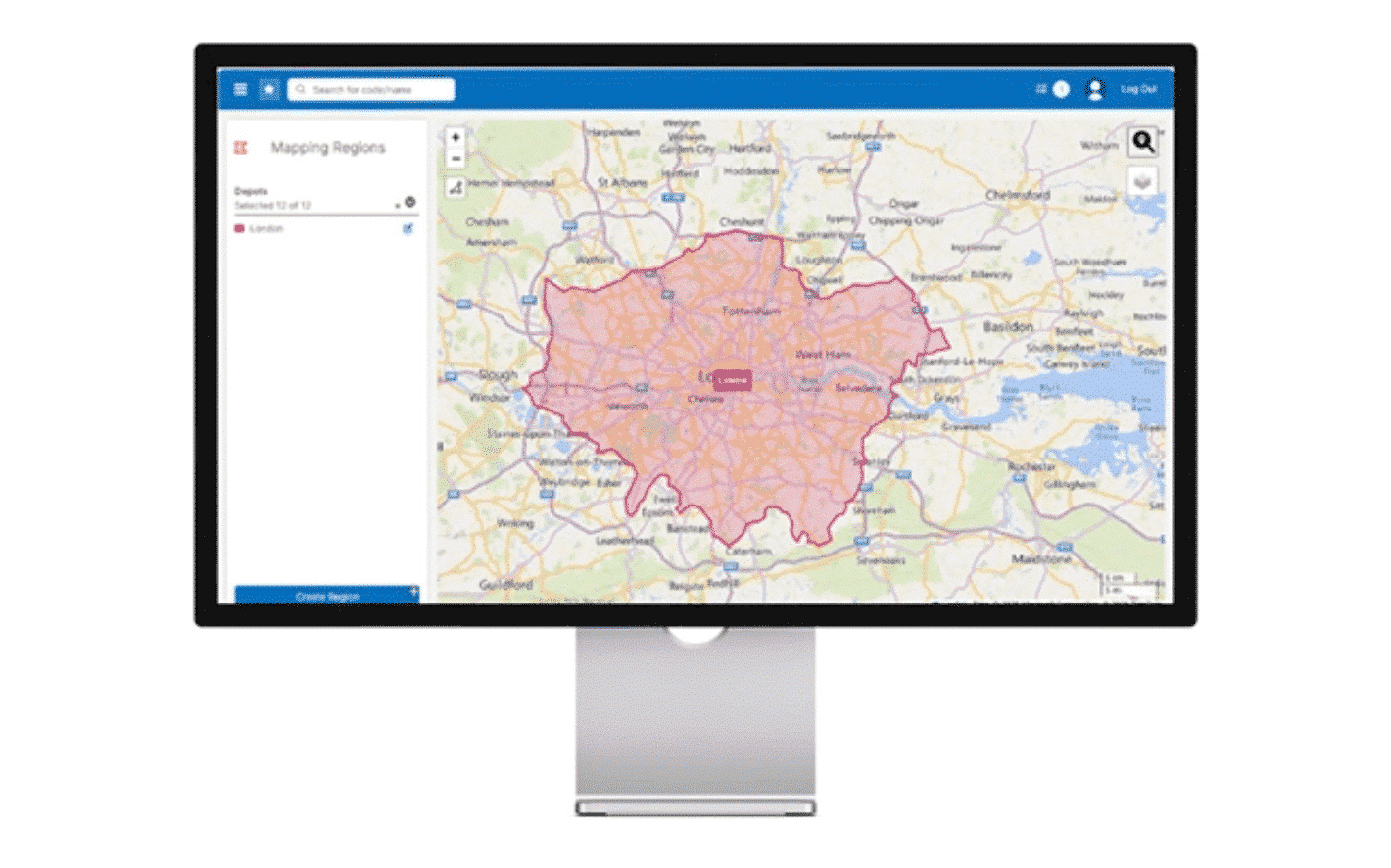Open the depot settings gear icon
This screenshot has height=868, width=1391.
tap(410, 202)
